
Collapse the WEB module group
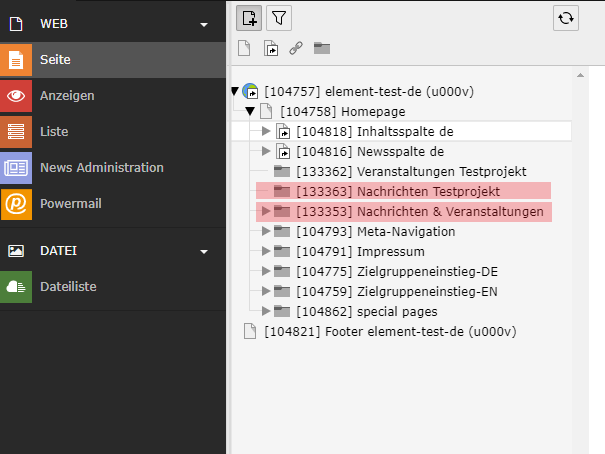[204, 23]
